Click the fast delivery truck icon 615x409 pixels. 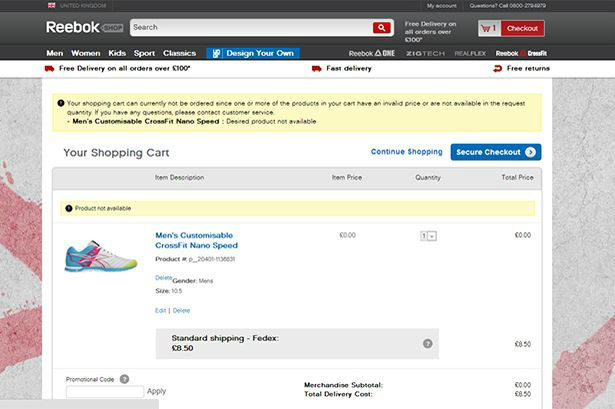click(x=317, y=69)
